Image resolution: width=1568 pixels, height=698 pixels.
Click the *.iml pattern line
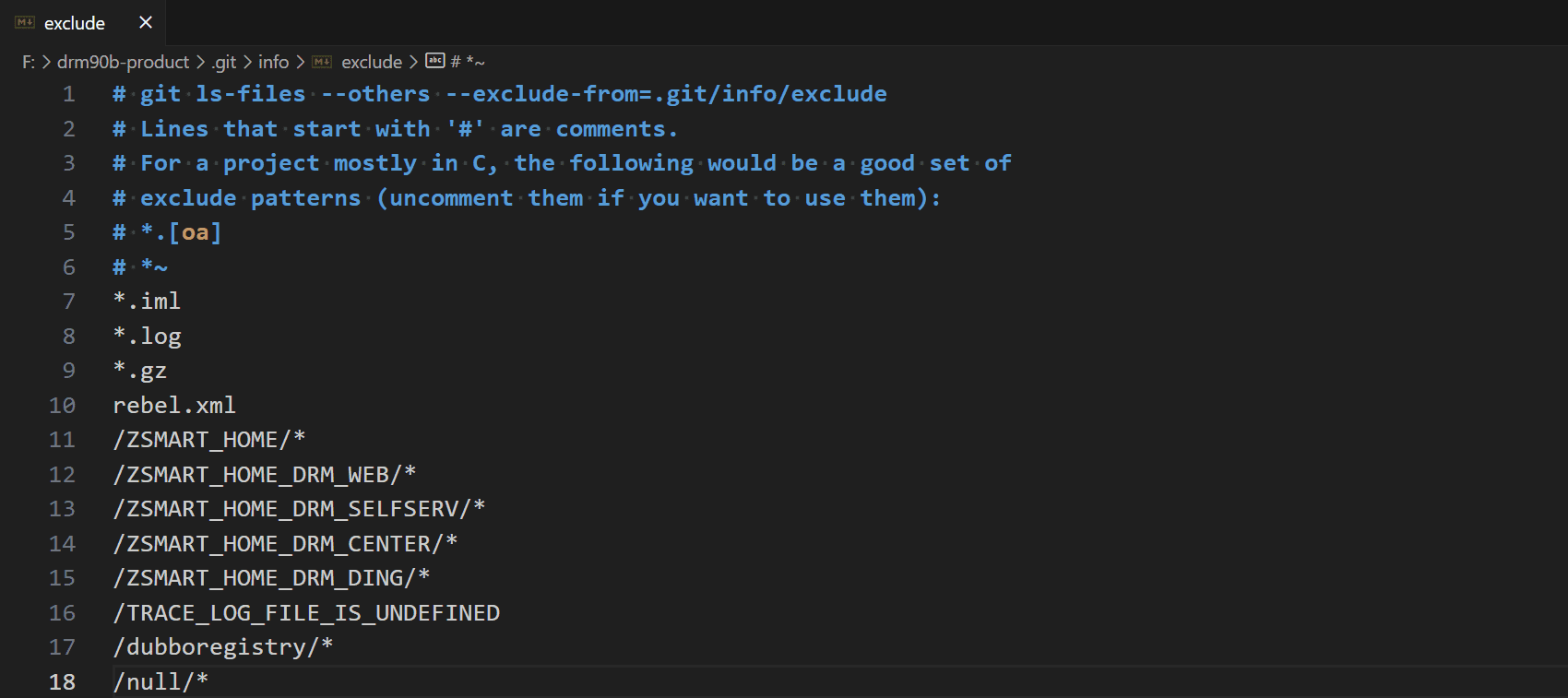[147, 302]
